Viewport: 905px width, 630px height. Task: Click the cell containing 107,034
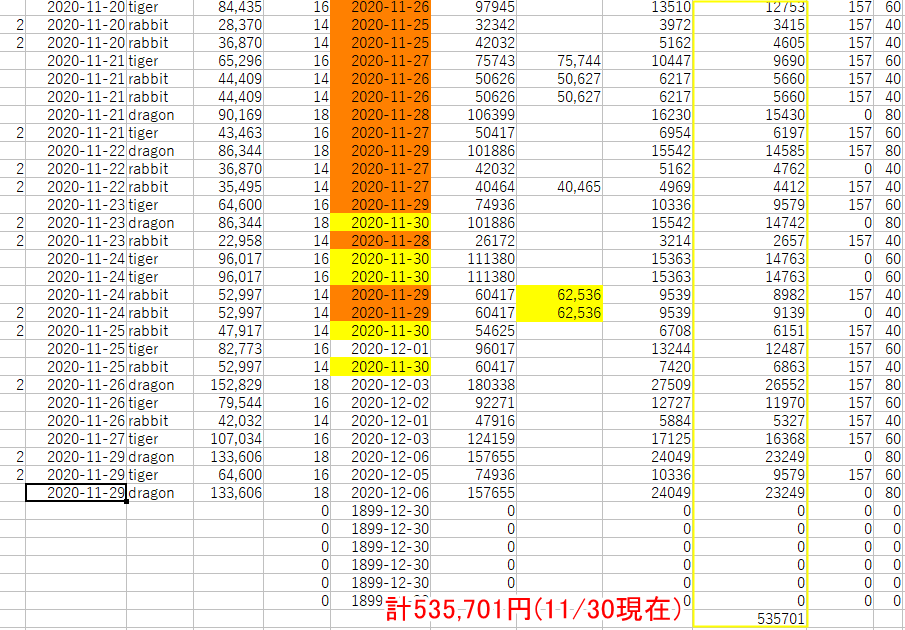[228, 439]
